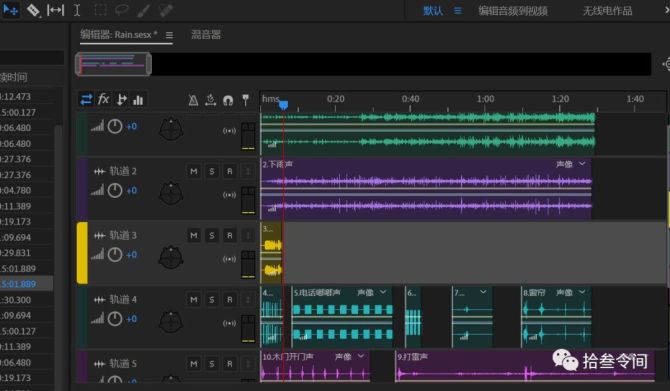This screenshot has width=670, height=391.
Task: Click the volume knob on 轨道 2
Action: pyautogui.click(x=115, y=191)
